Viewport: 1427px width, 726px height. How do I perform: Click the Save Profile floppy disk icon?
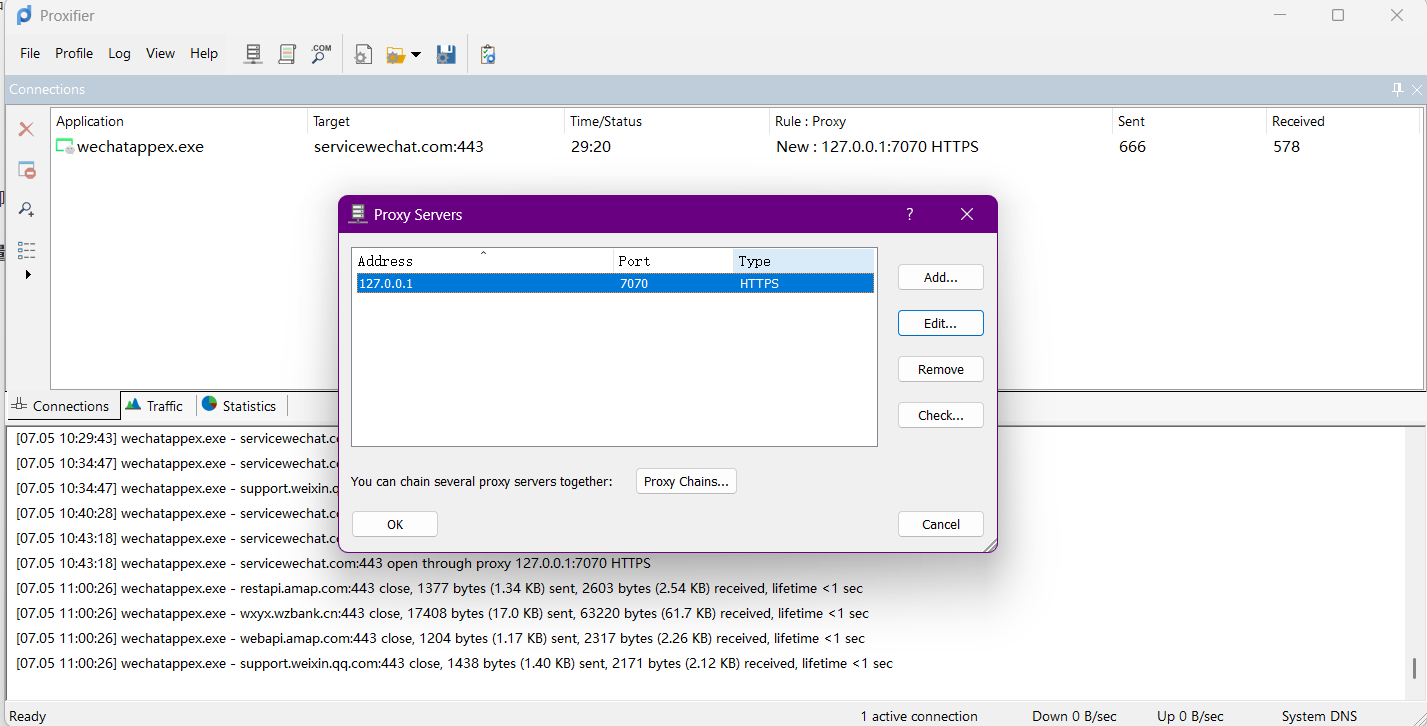pyautogui.click(x=446, y=54)
